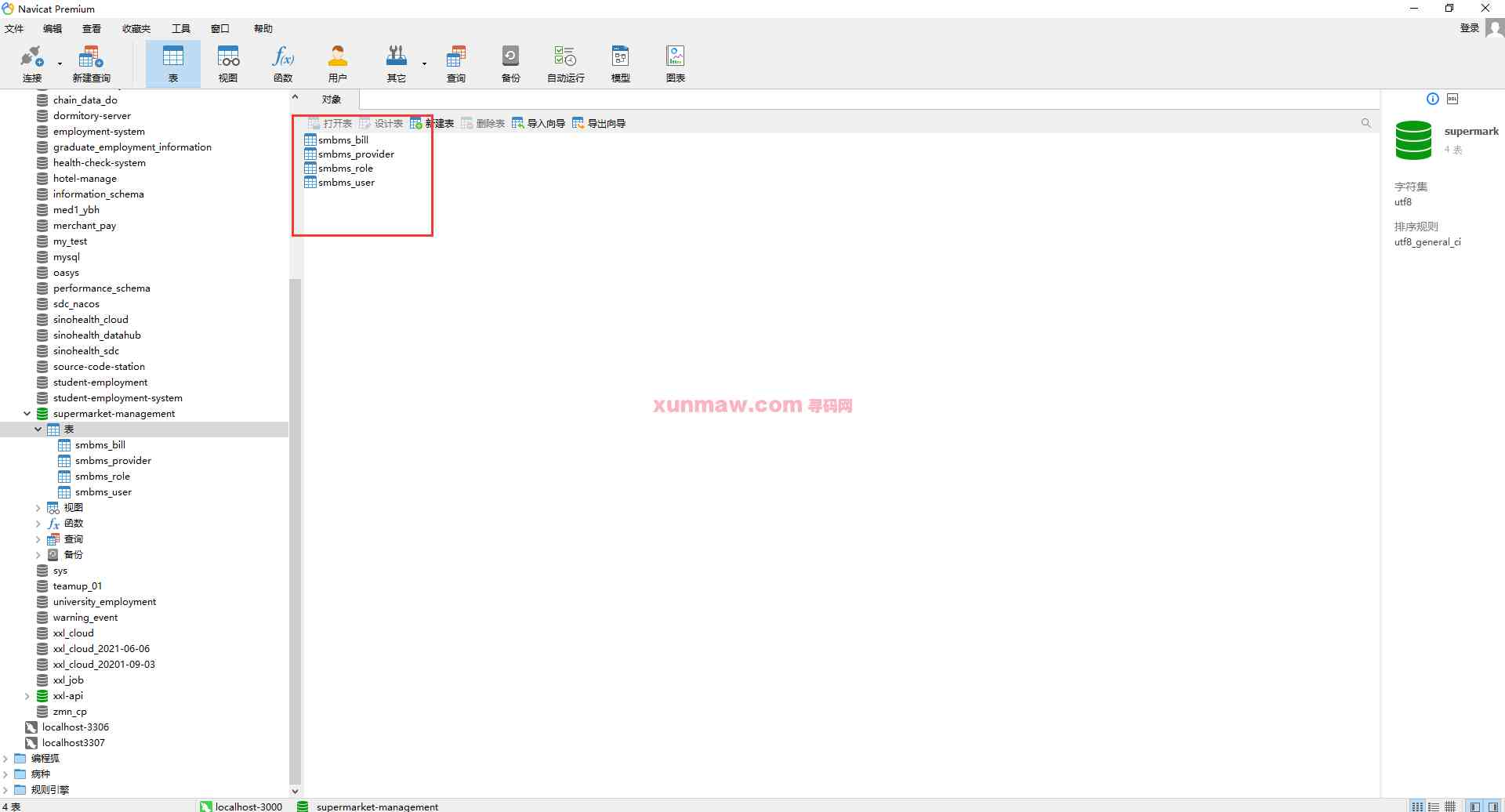Click the search magnifier in object pane
Viewport: 1505px width, 812px height.
pyautogui.click(x=1366, y=123)
